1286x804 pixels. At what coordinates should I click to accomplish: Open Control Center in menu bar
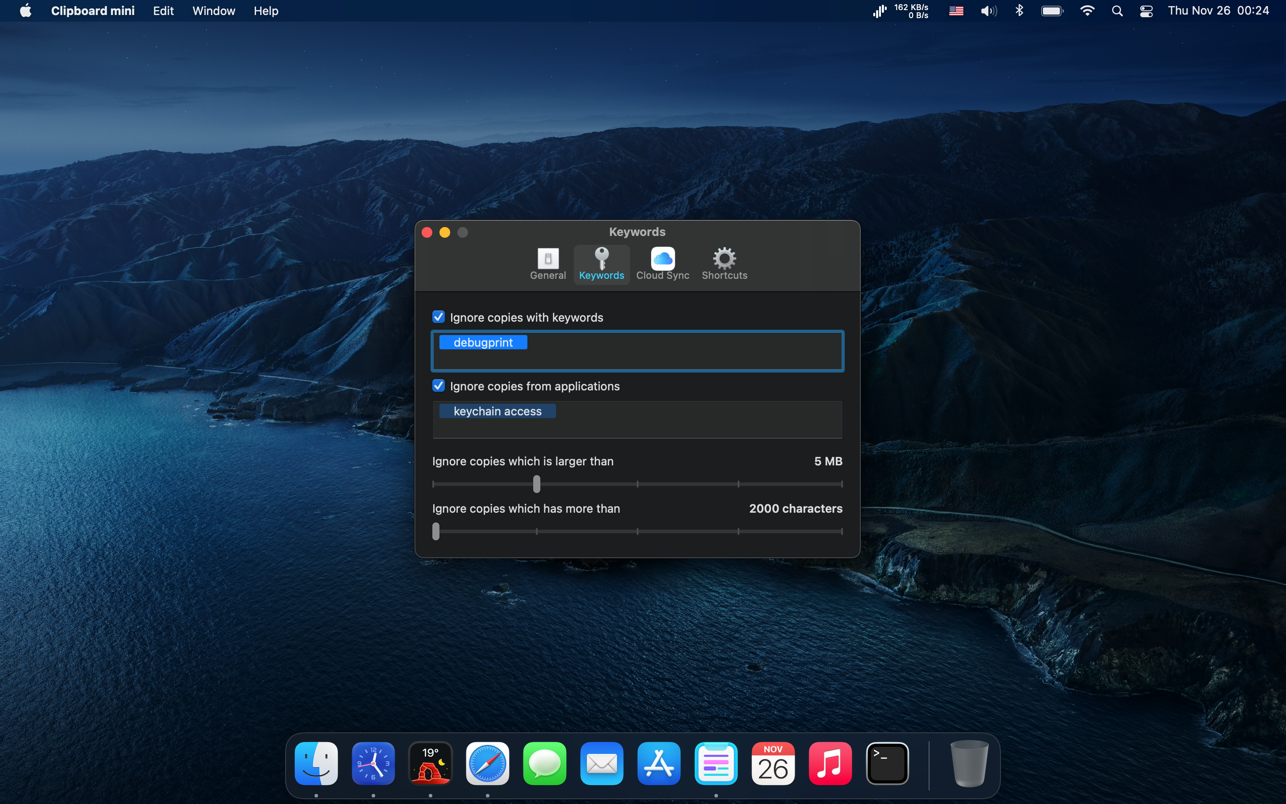(1146, 11)
